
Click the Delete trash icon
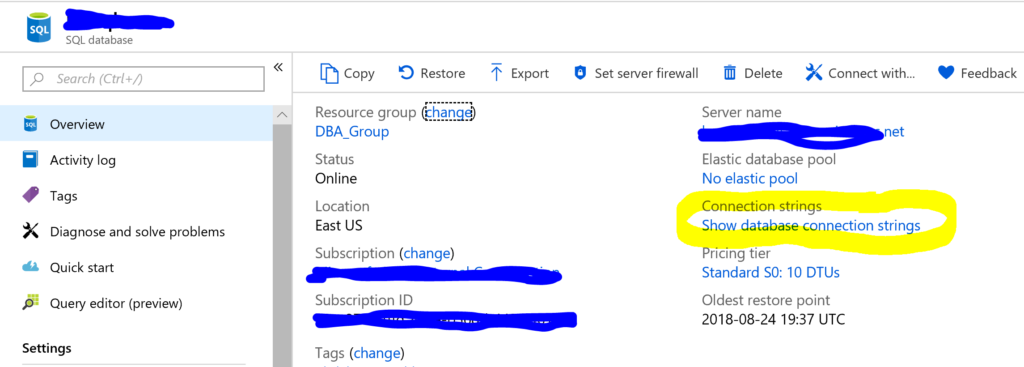click(x=729, y=73)
